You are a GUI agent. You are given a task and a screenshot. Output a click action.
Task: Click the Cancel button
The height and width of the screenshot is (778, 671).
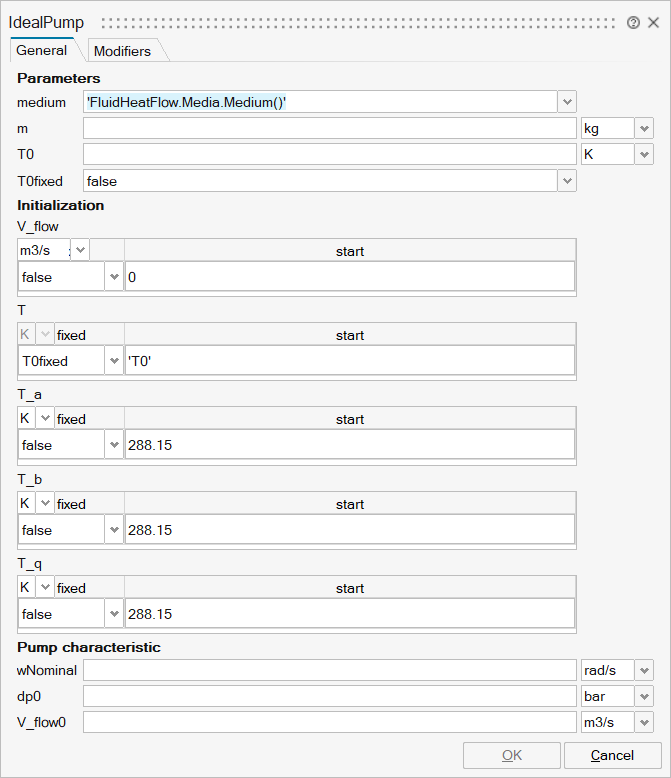click(612, 755)
